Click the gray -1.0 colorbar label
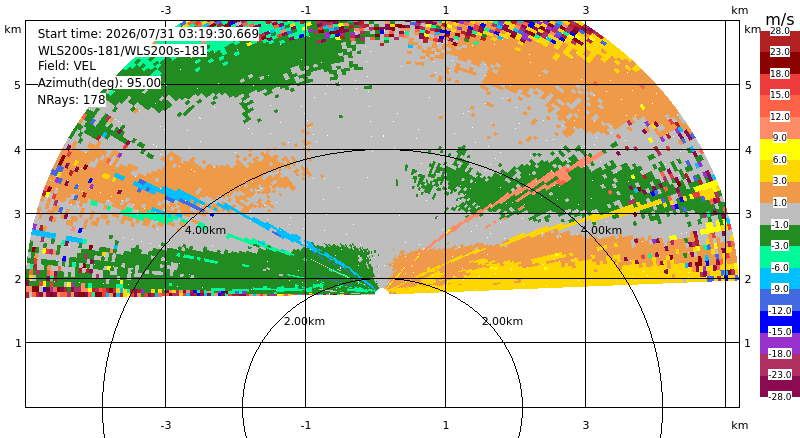Screen dimensions: 800x438 pos(780,225)
